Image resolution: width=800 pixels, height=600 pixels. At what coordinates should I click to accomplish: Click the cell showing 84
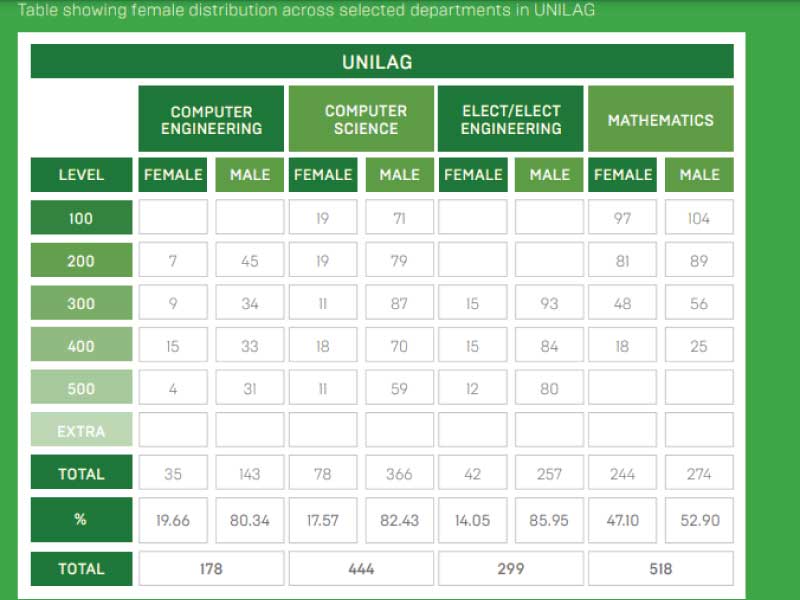(549, 345)
